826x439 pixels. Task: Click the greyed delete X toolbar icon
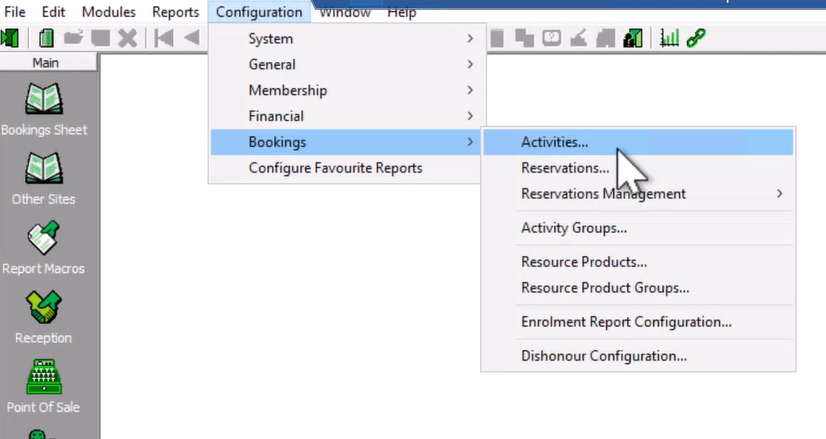pyautogui.click(x=127, y=38)
